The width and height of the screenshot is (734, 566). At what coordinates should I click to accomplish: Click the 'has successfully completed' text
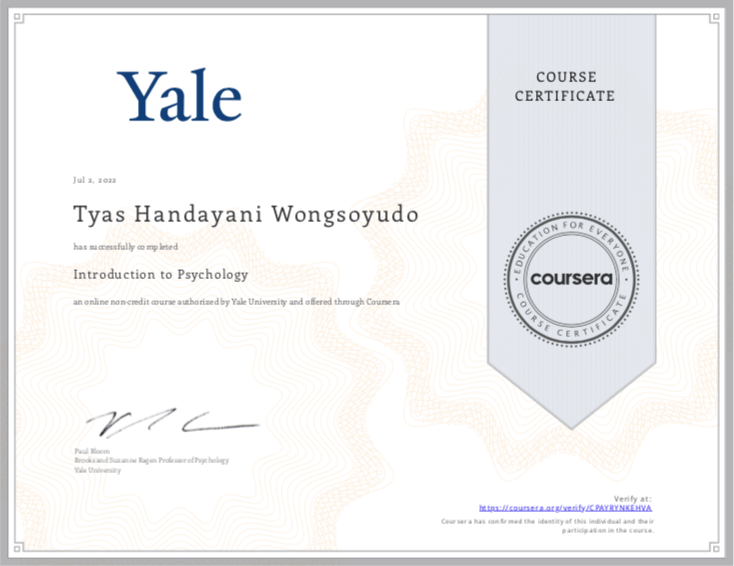[125, 245]
